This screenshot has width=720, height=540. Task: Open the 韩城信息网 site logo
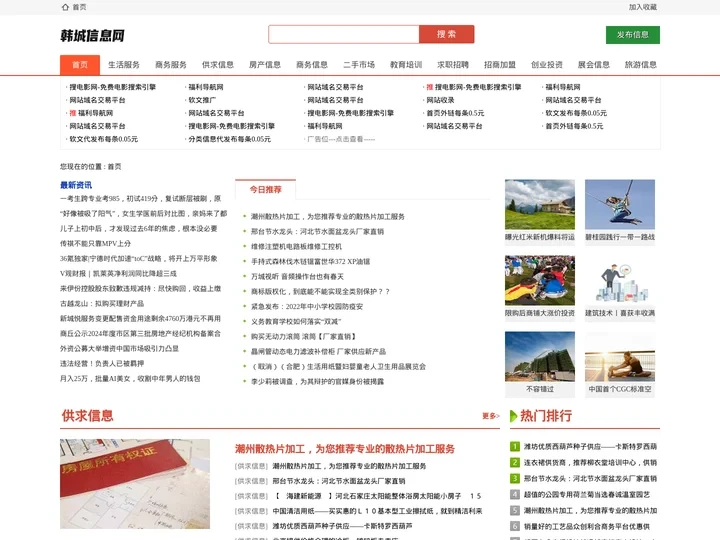[x=92, y=35]
